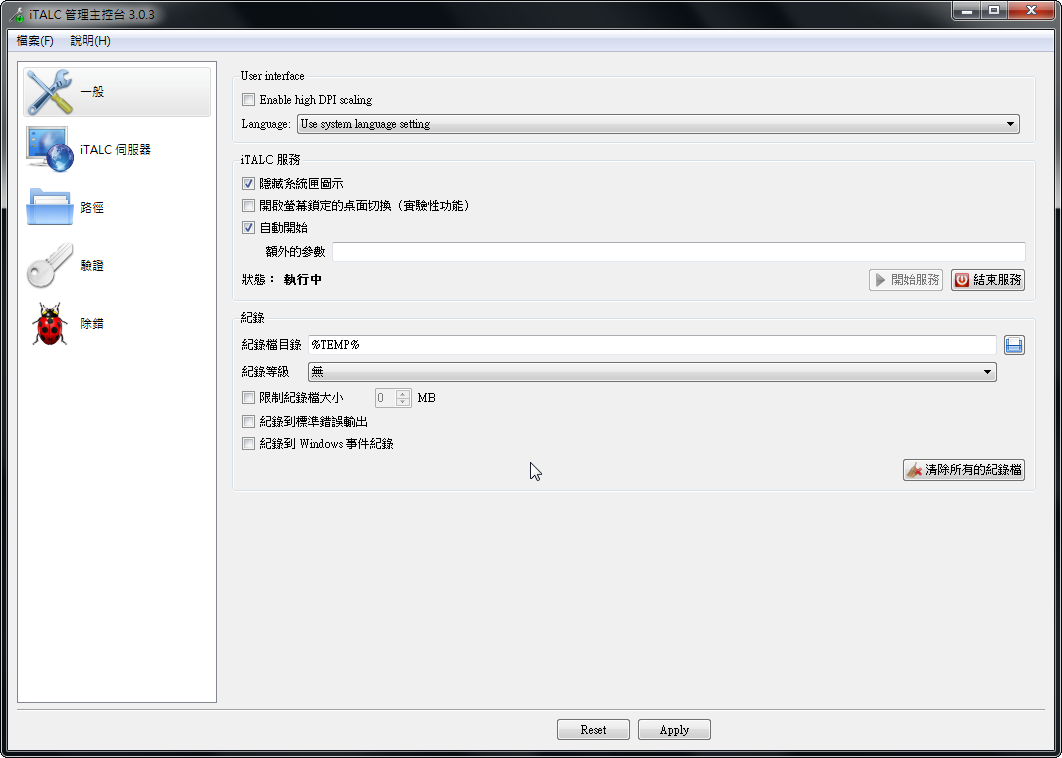Click the 額外的參數 input field
Screen dimensions: 1062x758
[x=679, y=251]
